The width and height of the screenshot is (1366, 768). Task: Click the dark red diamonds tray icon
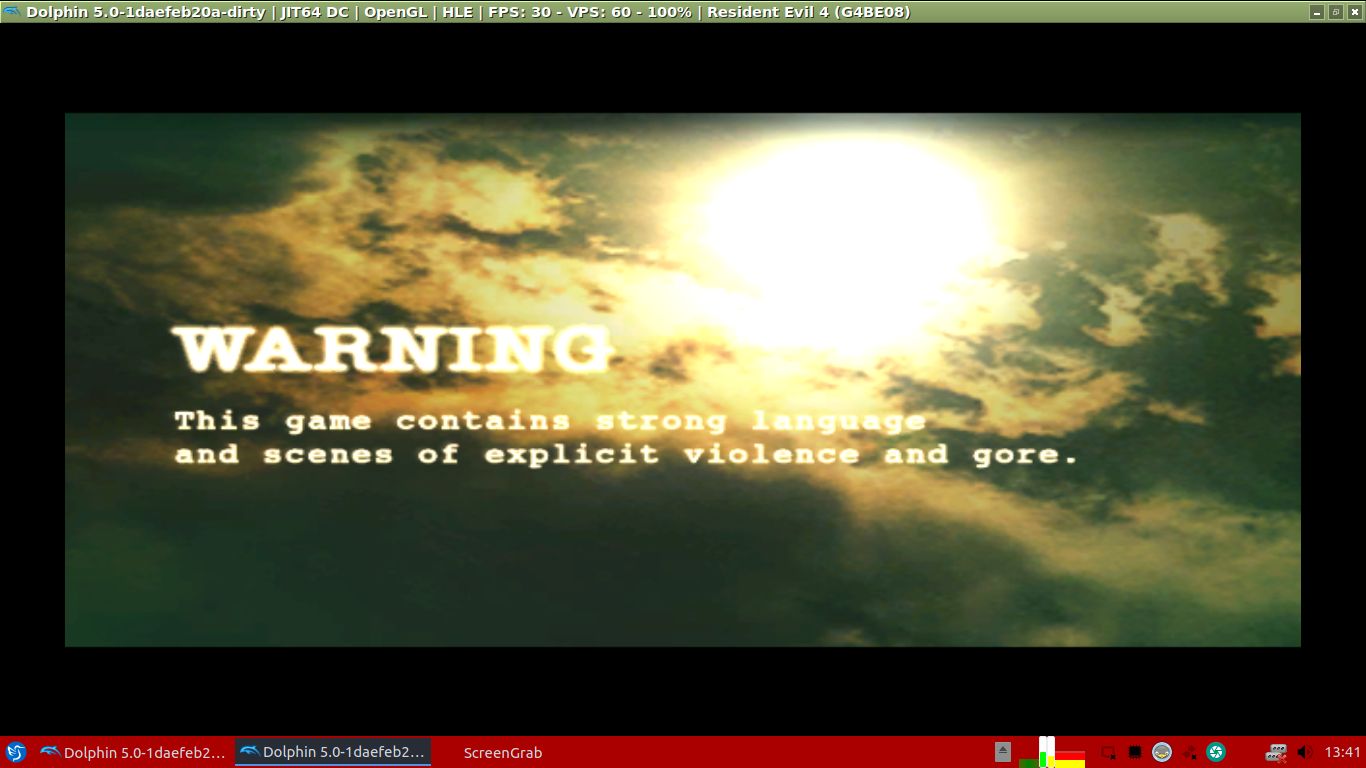pos(1190,752)
